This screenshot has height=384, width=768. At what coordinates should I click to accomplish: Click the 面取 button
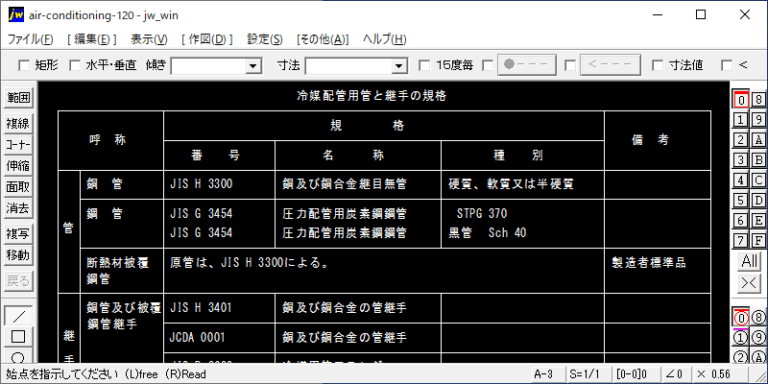tap(18, 187)
